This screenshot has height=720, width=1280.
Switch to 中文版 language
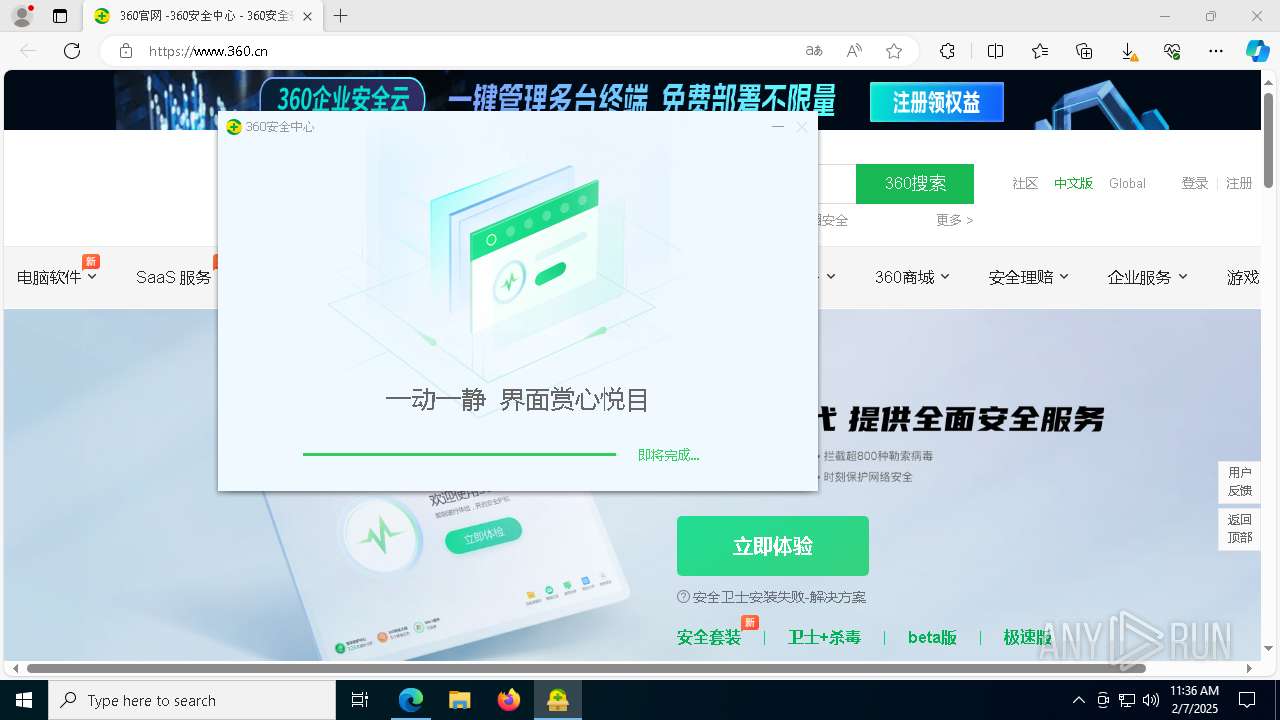(1073, 183)
